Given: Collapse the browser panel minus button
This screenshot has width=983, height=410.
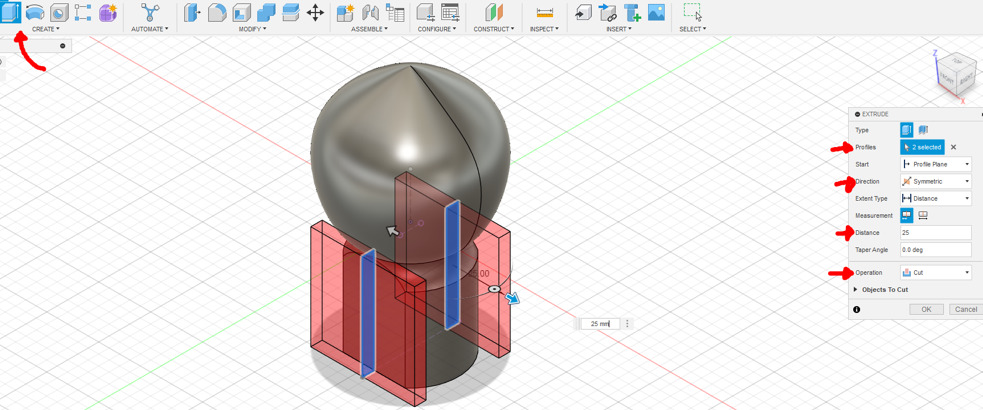Looking at the screenshot, I should (63, 46).
